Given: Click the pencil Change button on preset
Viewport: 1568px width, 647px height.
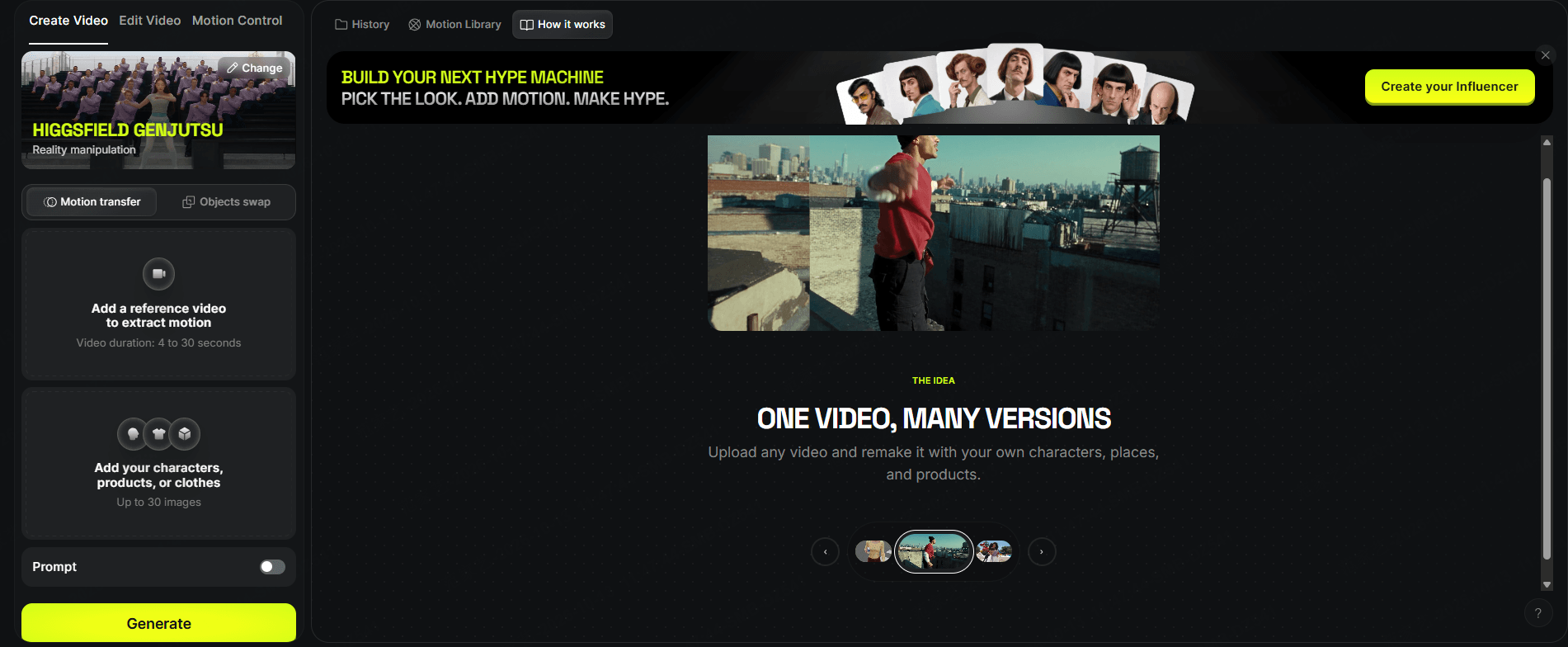Looking at the screenshot, I should click(x=255, y=68).
